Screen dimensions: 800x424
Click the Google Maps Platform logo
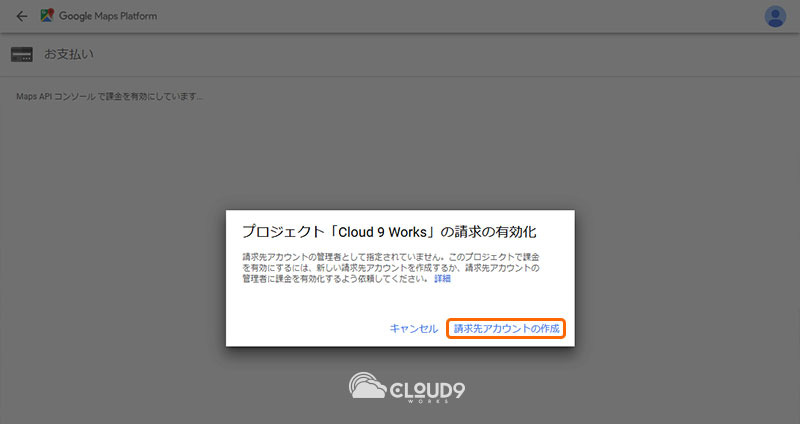(x=47, y=16)
